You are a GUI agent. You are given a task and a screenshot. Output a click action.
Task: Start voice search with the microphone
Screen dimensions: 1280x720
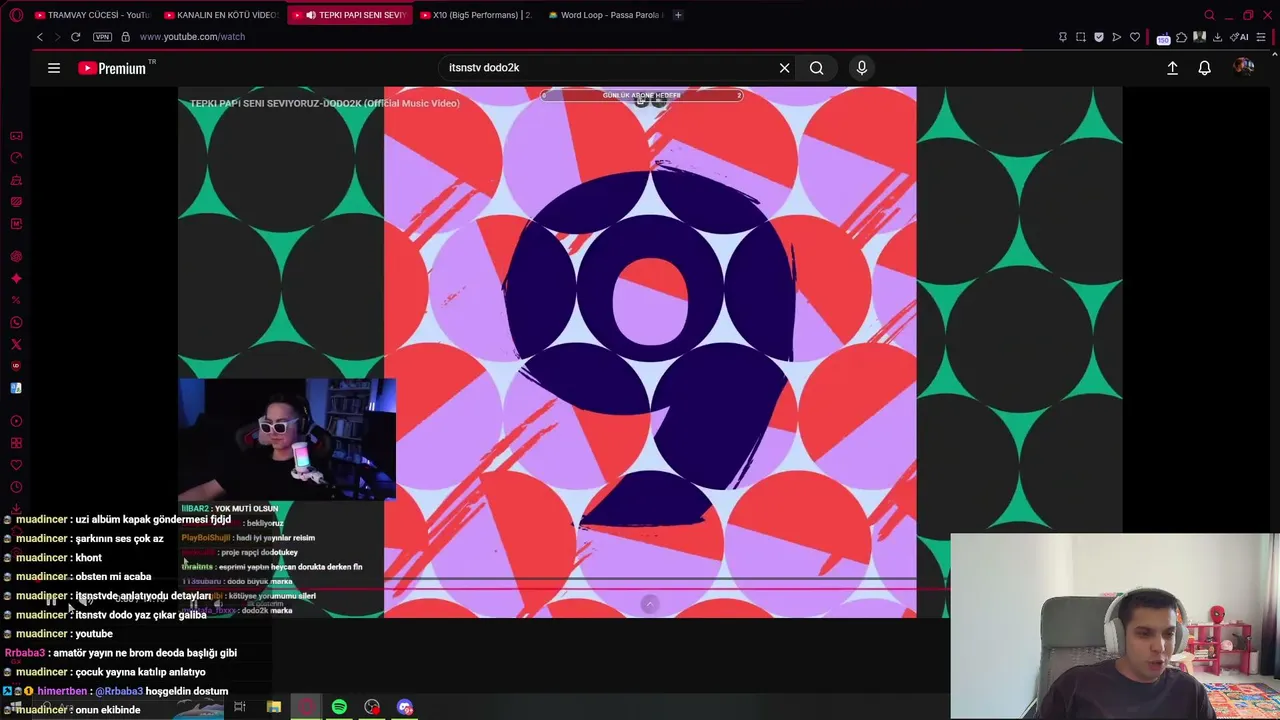862,68
